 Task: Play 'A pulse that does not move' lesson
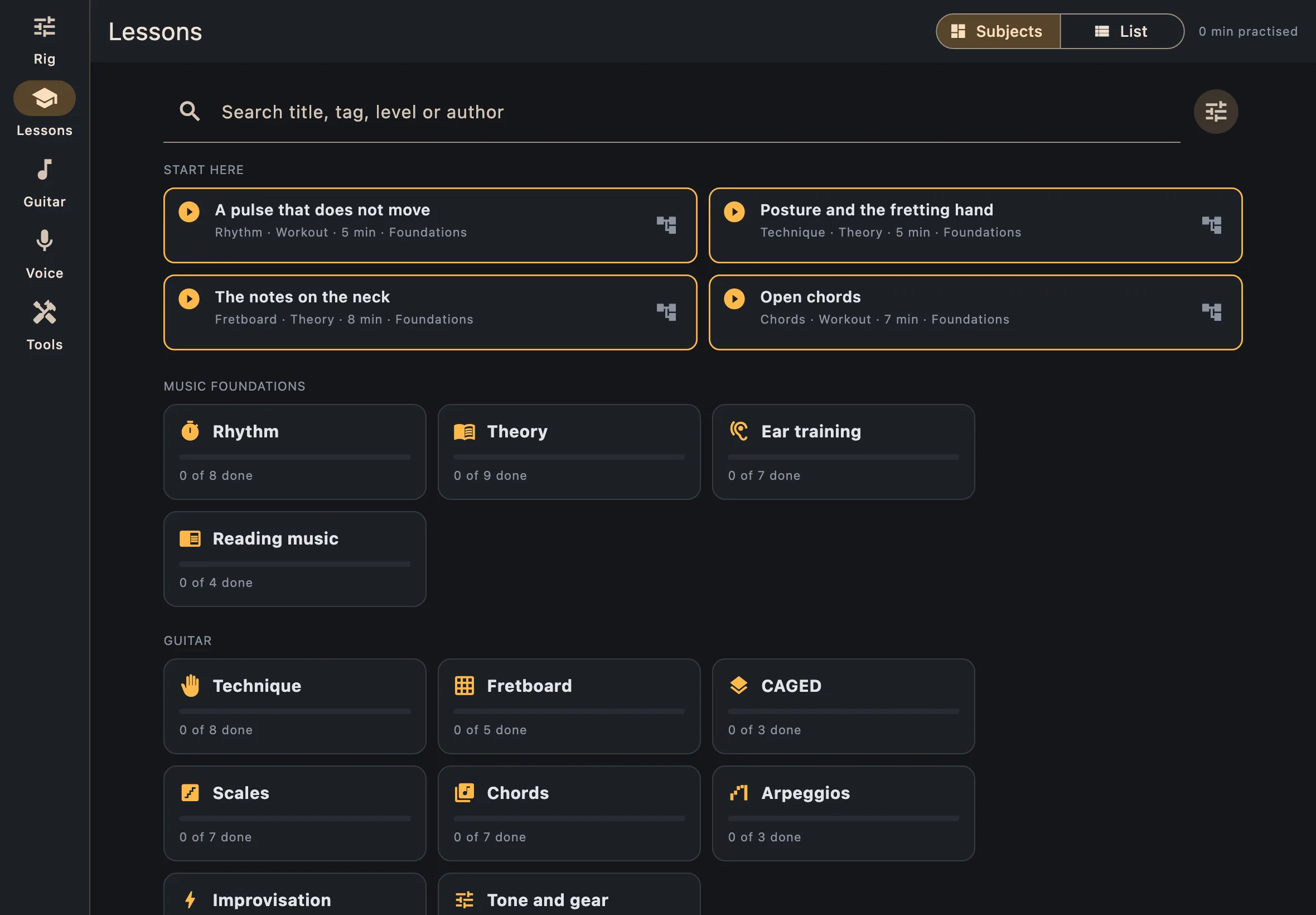(x=189, y=211)
